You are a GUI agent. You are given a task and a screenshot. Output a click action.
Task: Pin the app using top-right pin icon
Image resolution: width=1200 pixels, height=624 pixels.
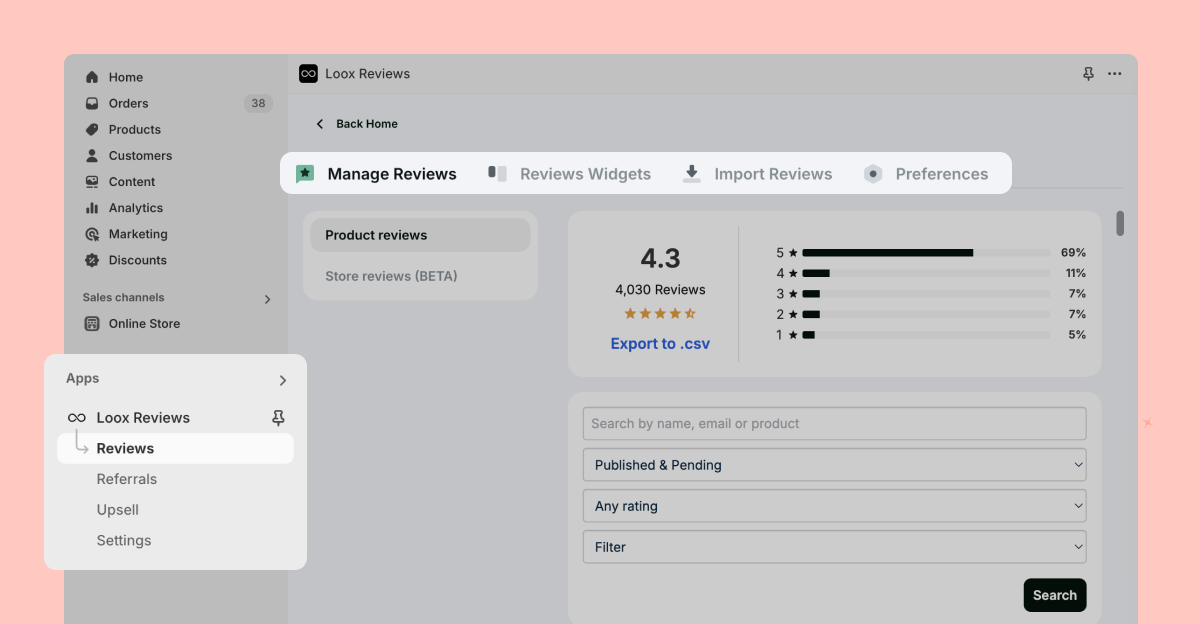pyautogui.click(x=1088, y=74)
